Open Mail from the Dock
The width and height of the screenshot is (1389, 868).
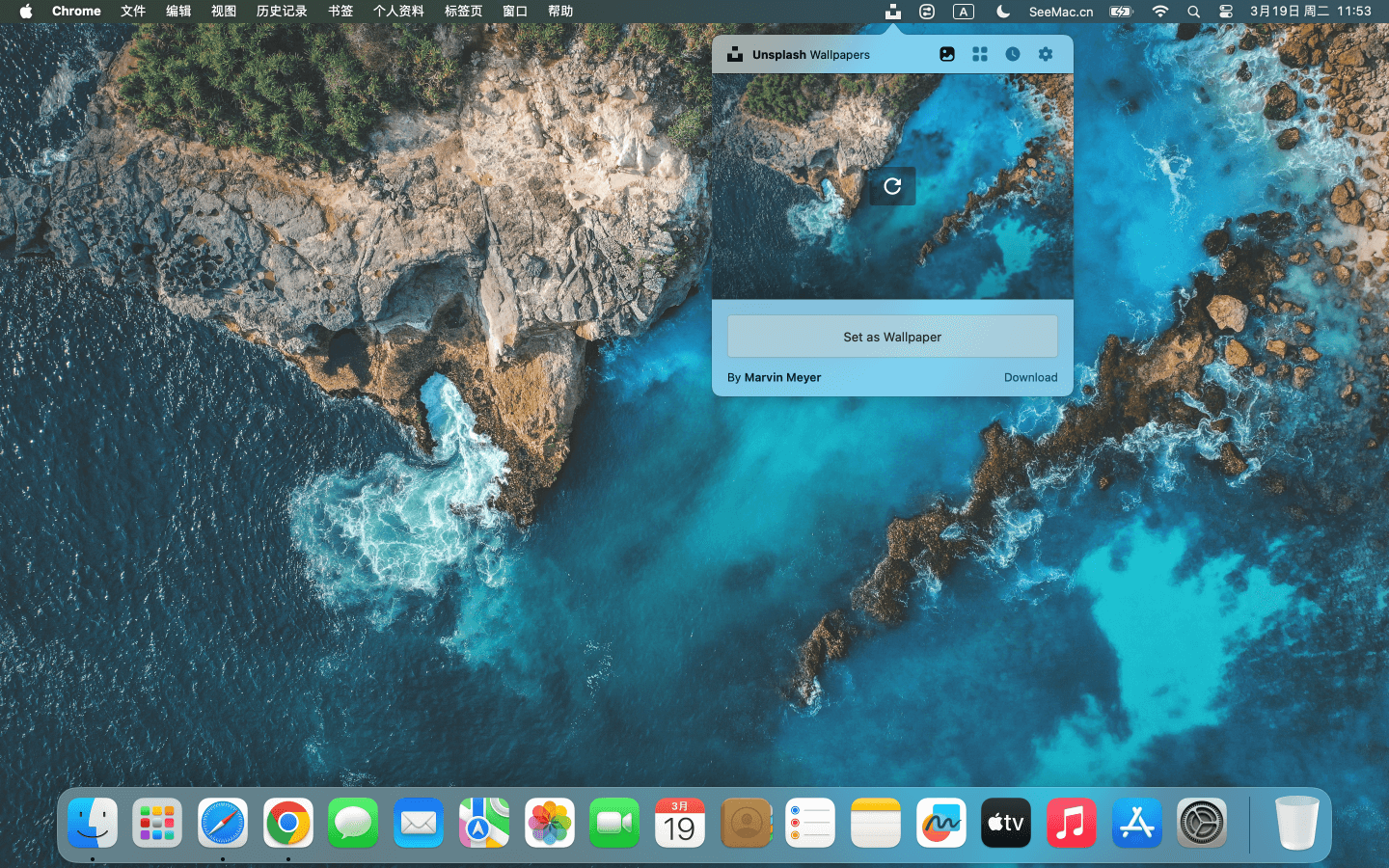[x=419, y=823]
